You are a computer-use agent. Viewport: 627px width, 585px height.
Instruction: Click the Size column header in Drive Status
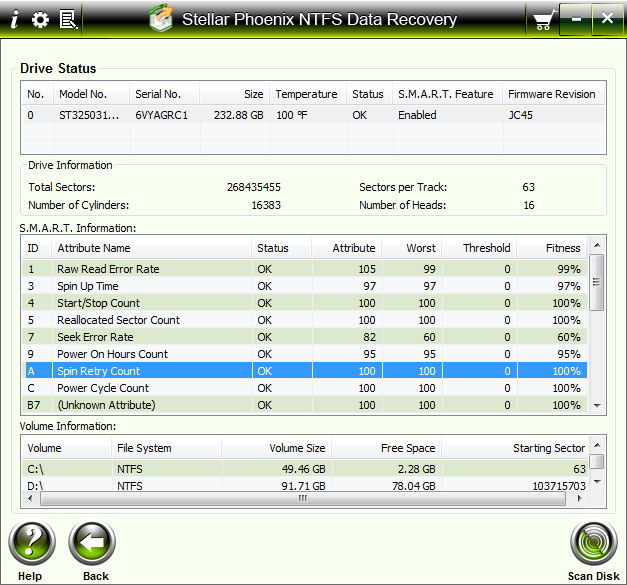(235, 94)
